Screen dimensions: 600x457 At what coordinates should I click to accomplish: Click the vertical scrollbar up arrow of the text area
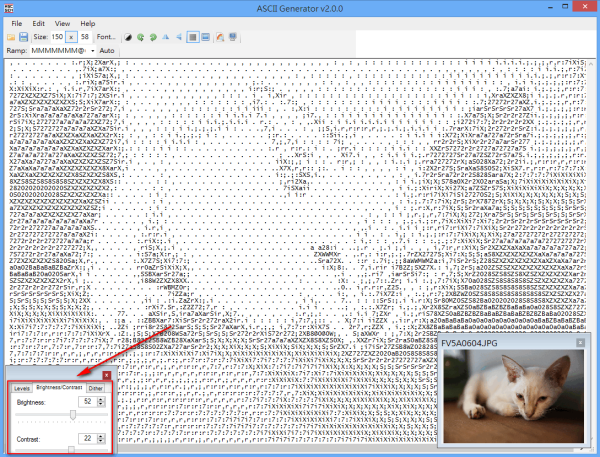point(591,64)
